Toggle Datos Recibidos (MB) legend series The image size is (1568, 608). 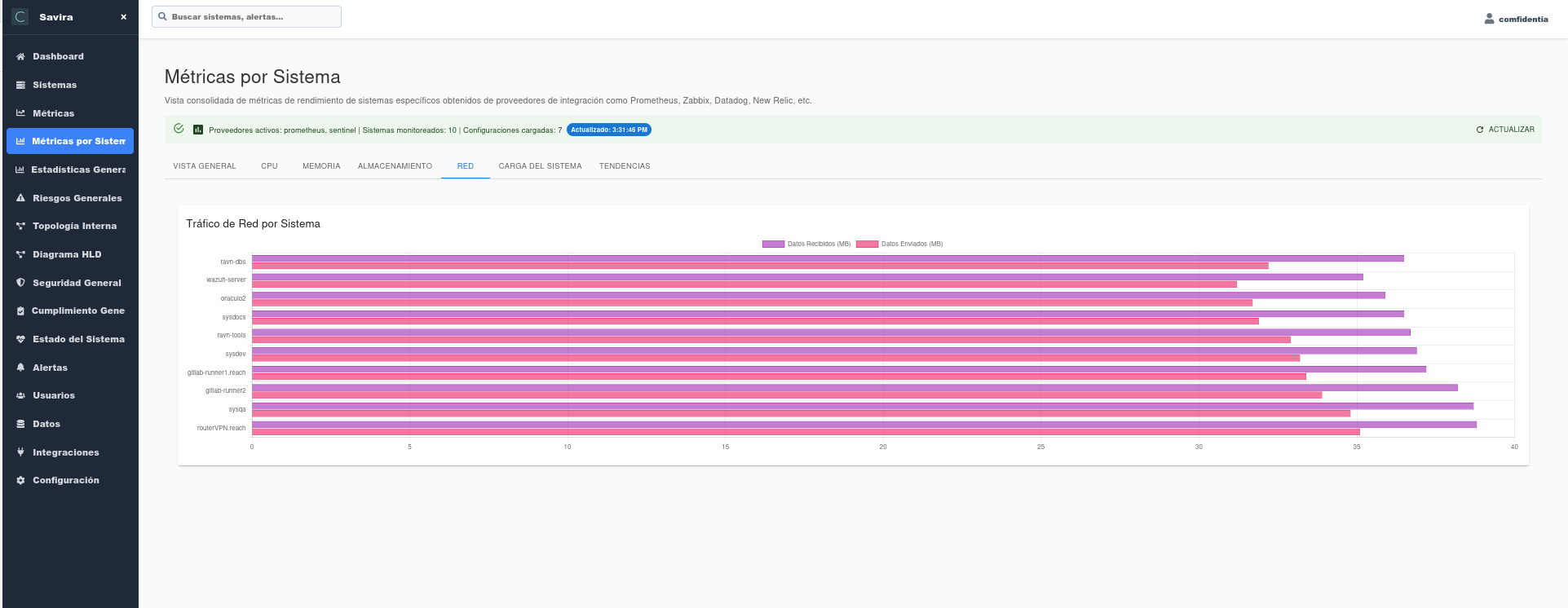pyautogui.click(x=818, y=244)
